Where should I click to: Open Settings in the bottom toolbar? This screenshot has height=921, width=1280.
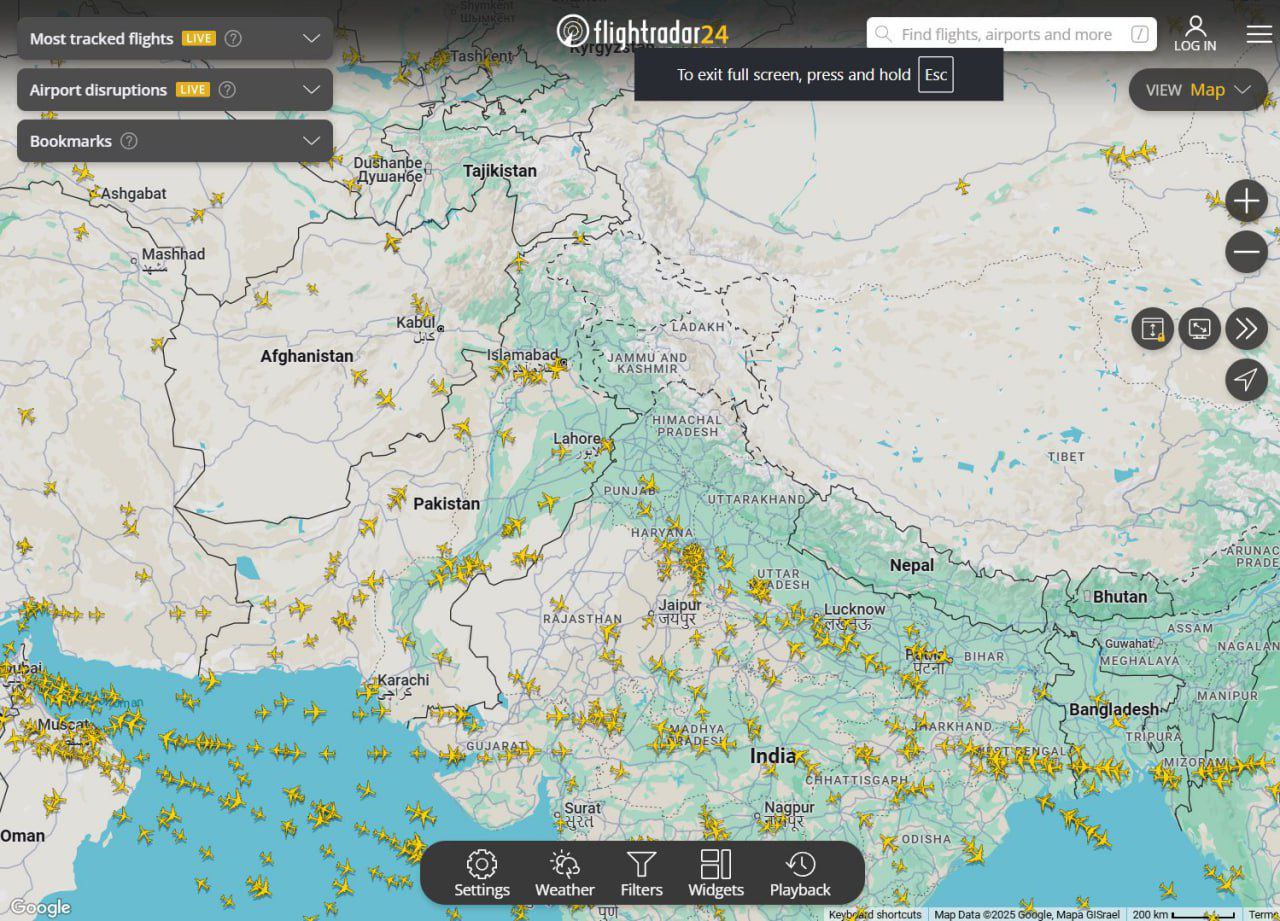(481, 873)
